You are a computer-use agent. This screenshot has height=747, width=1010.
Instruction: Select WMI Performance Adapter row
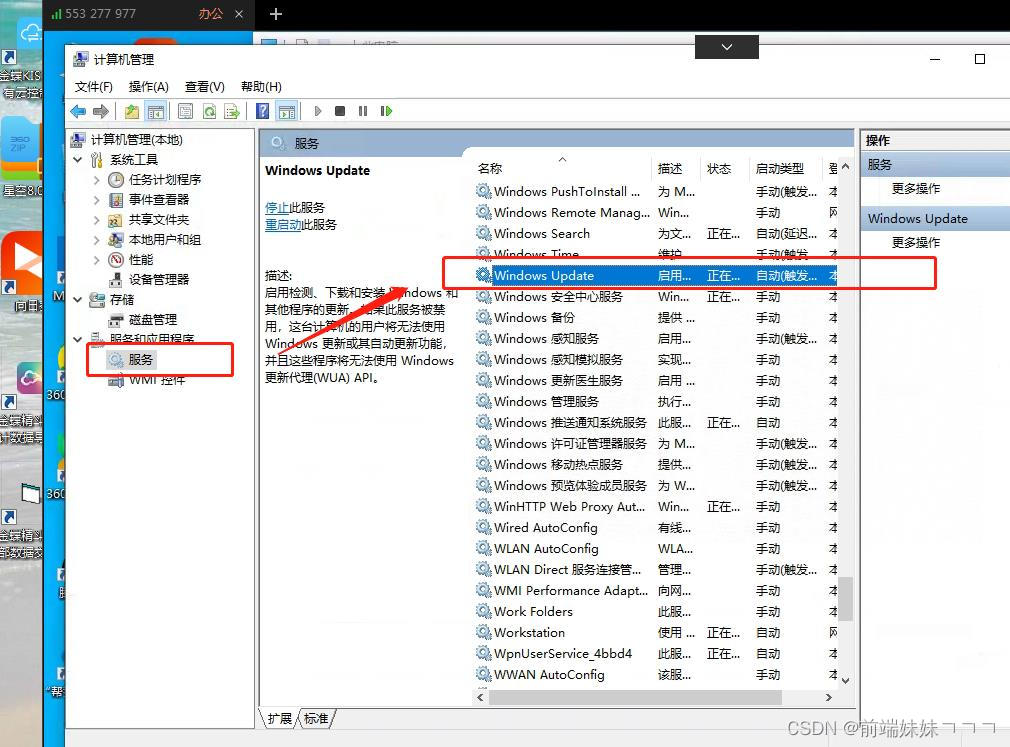click(656, 591)
